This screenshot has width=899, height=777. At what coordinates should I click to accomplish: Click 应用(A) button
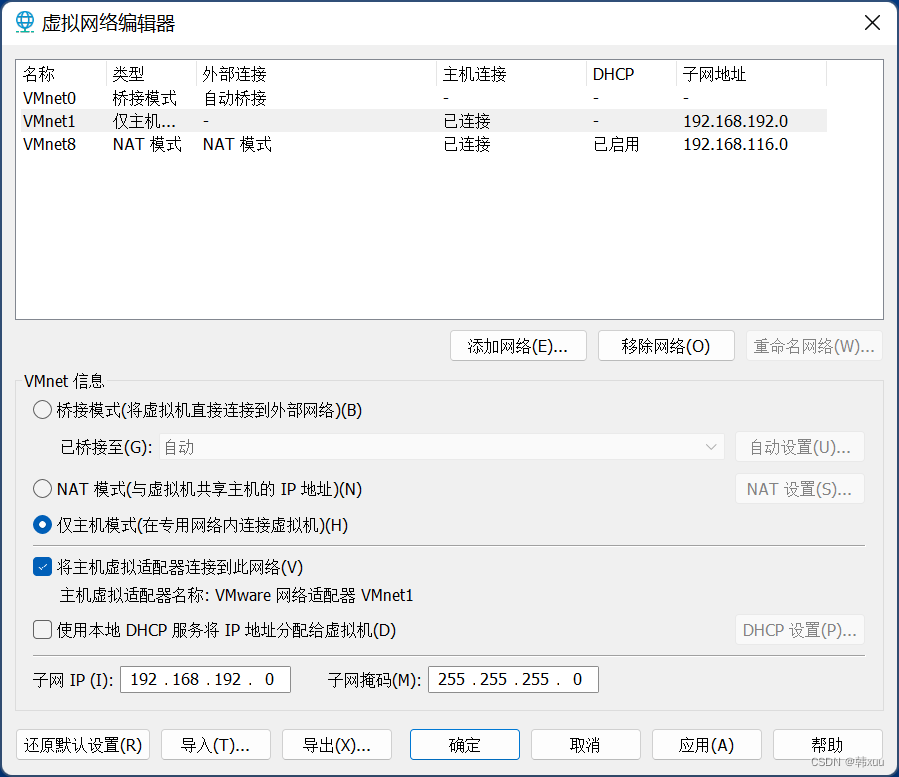click(x=707, y=745)
